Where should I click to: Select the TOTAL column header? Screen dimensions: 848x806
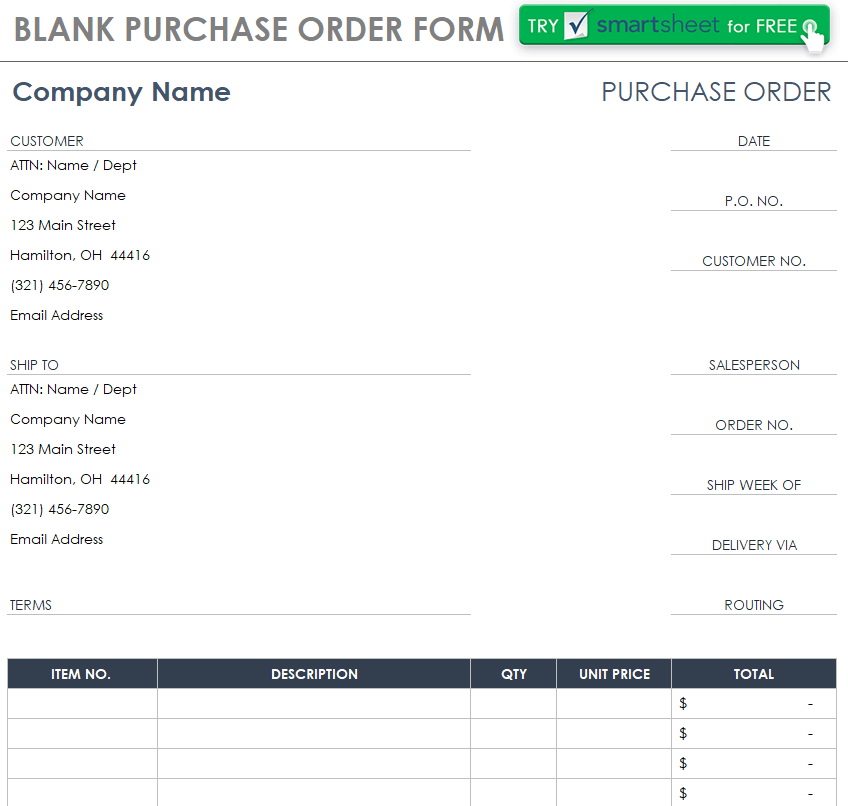pyautogui.click(x=753, y=674)
